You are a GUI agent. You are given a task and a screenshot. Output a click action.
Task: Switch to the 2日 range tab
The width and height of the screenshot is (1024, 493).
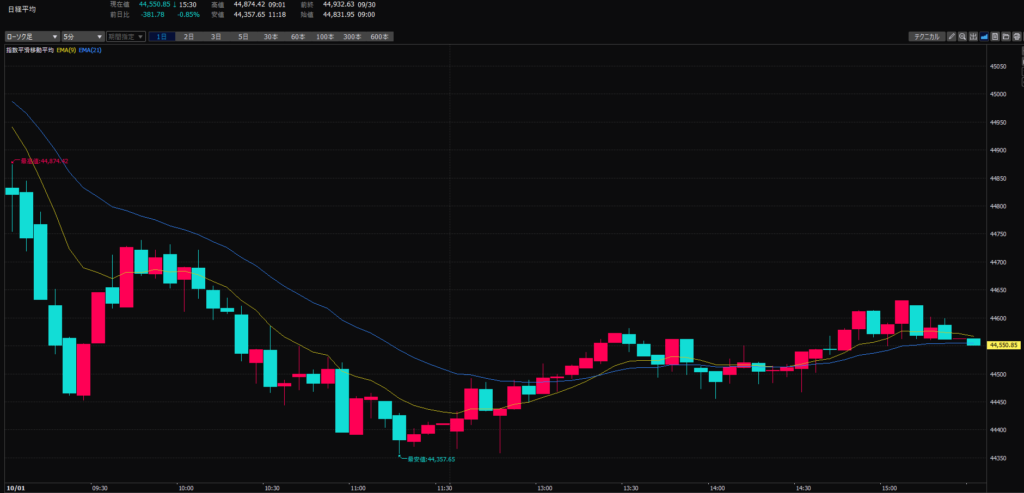click(x=189, y=37)
